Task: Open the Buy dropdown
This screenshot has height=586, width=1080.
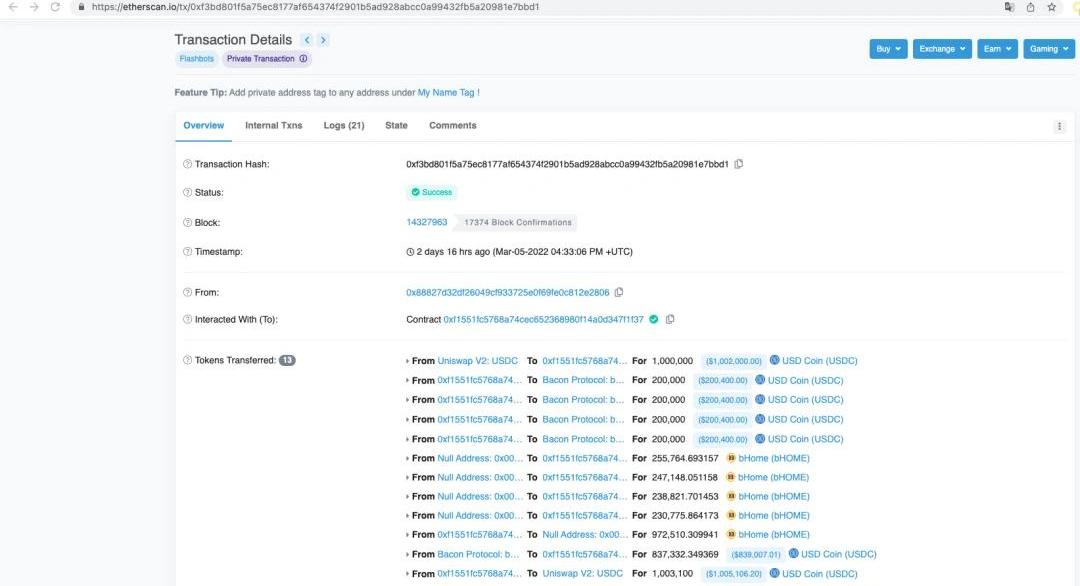Action: pyautogui.click(x=888, y=49)
